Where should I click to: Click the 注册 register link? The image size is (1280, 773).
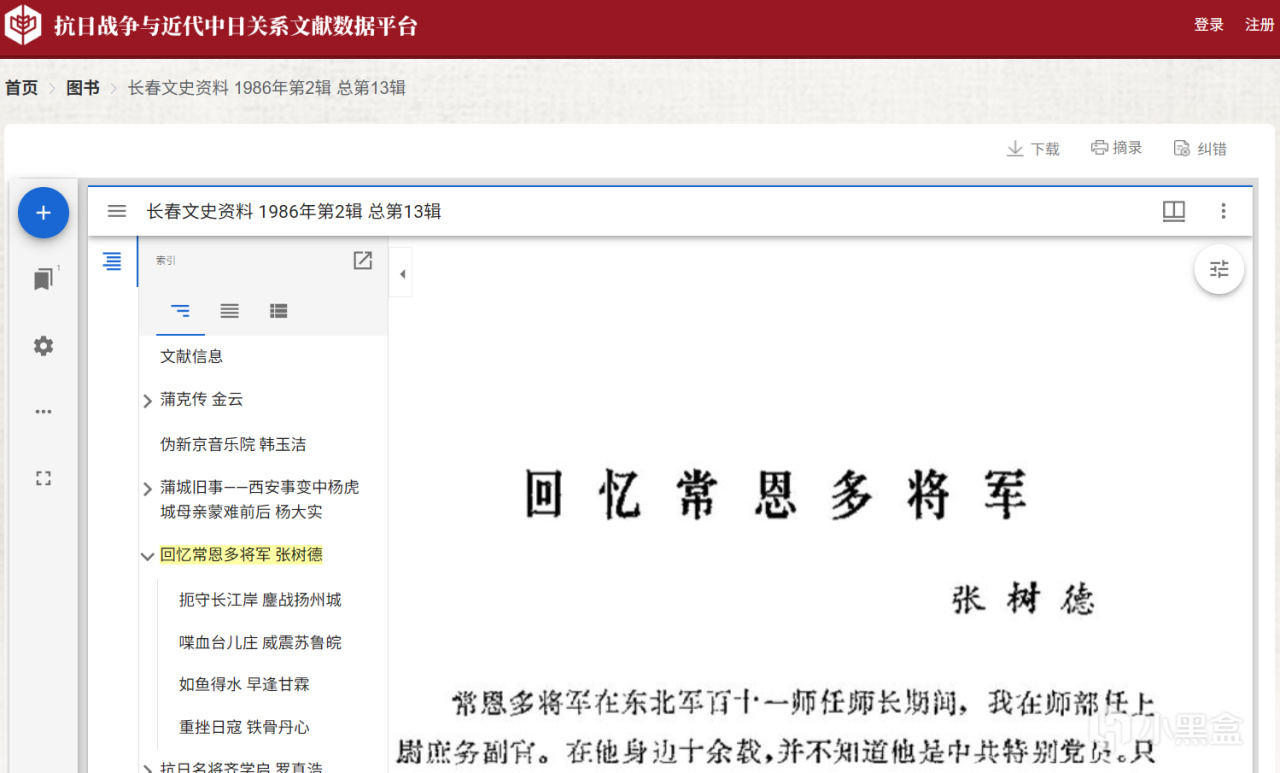click(1260, 25)
